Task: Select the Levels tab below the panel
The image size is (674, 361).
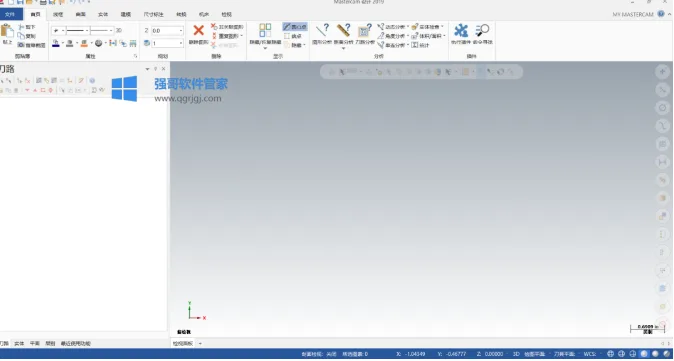Action: coord(50,344)
